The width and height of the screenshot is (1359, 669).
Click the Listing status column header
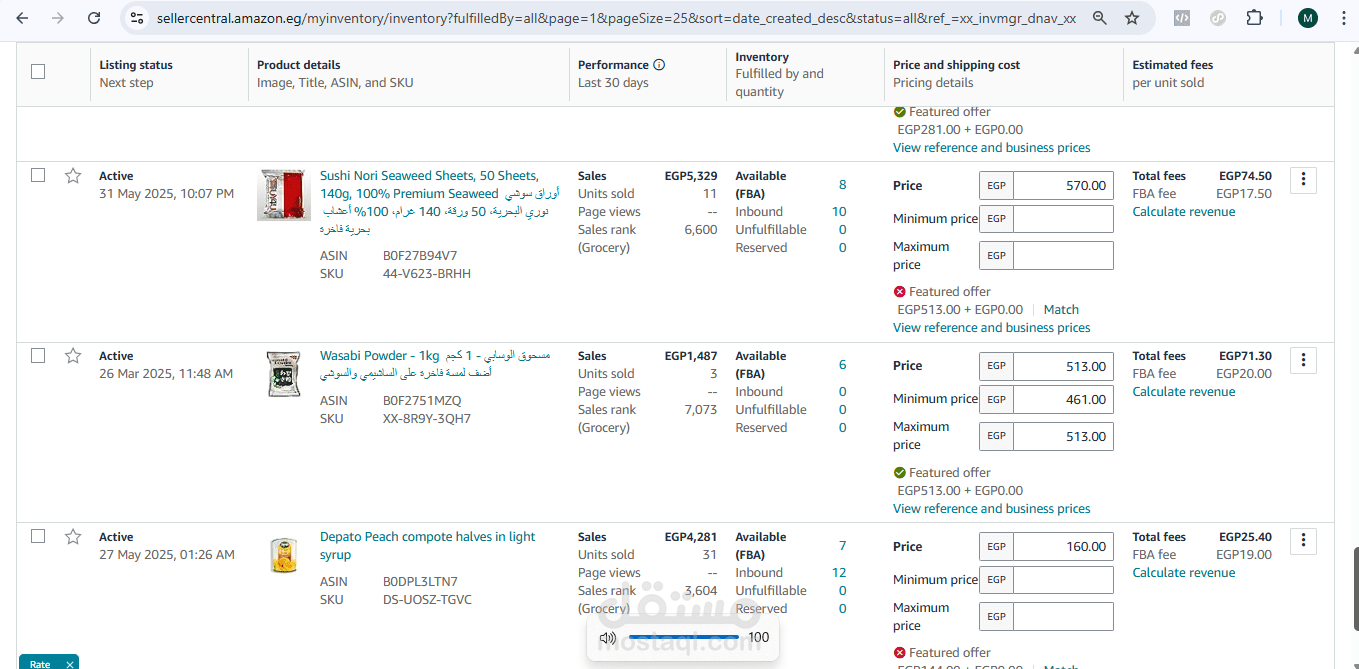point(136,65)
